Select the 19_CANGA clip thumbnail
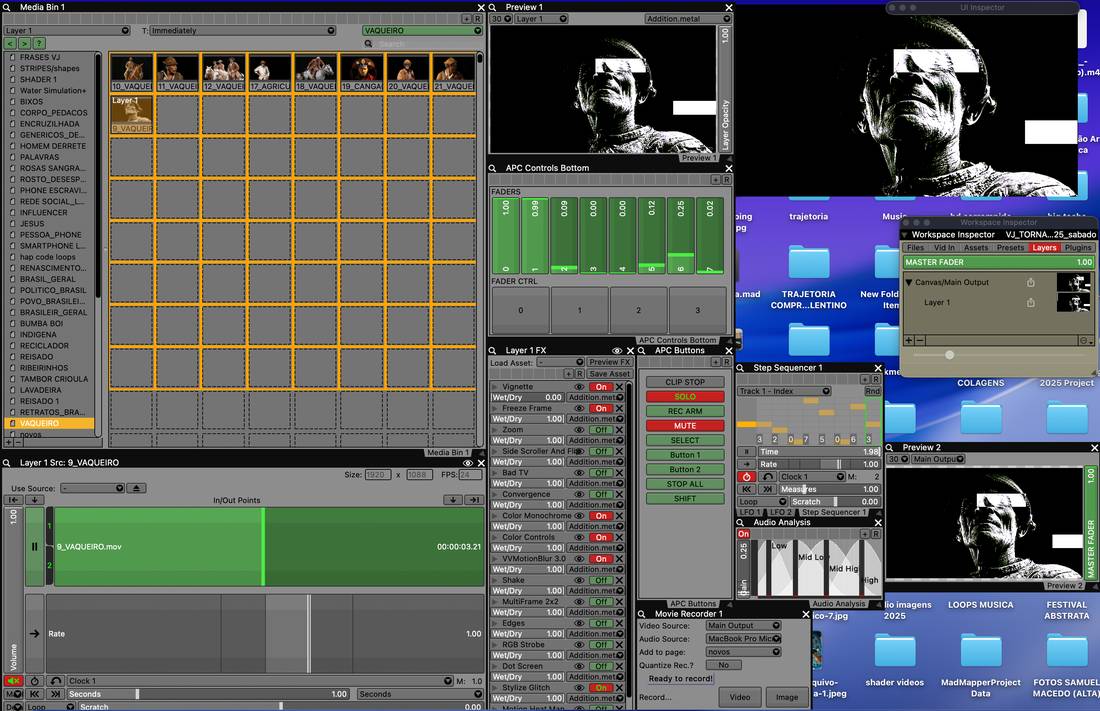The image size is (1100, 711). (x=362, y=73)
